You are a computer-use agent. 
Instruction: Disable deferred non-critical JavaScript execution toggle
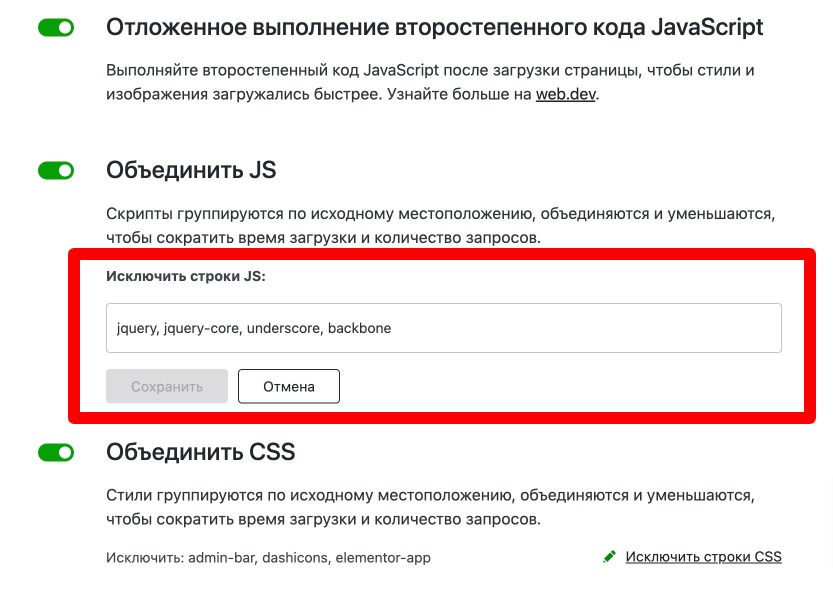56,28
